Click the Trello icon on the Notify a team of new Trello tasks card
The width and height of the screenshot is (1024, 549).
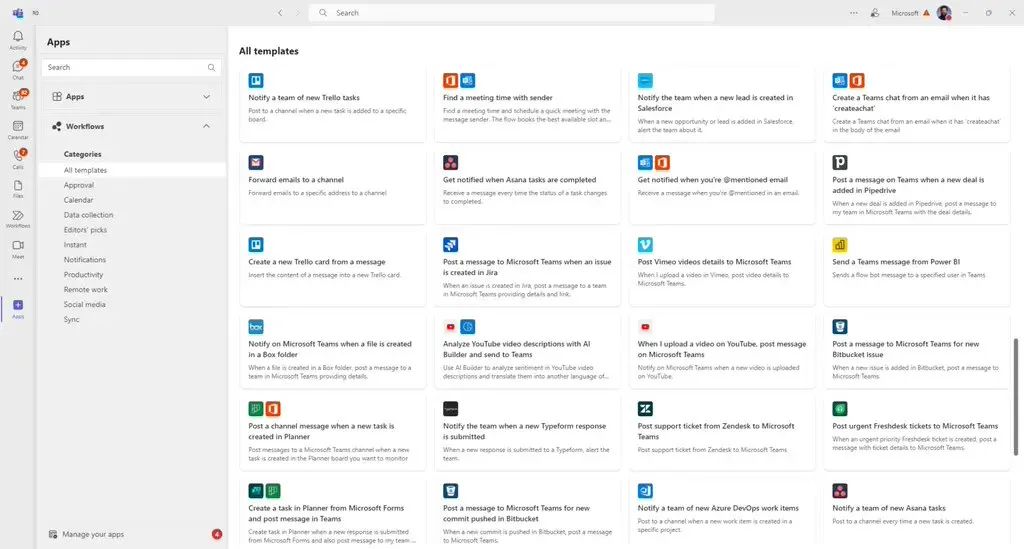tap(256, 80)
